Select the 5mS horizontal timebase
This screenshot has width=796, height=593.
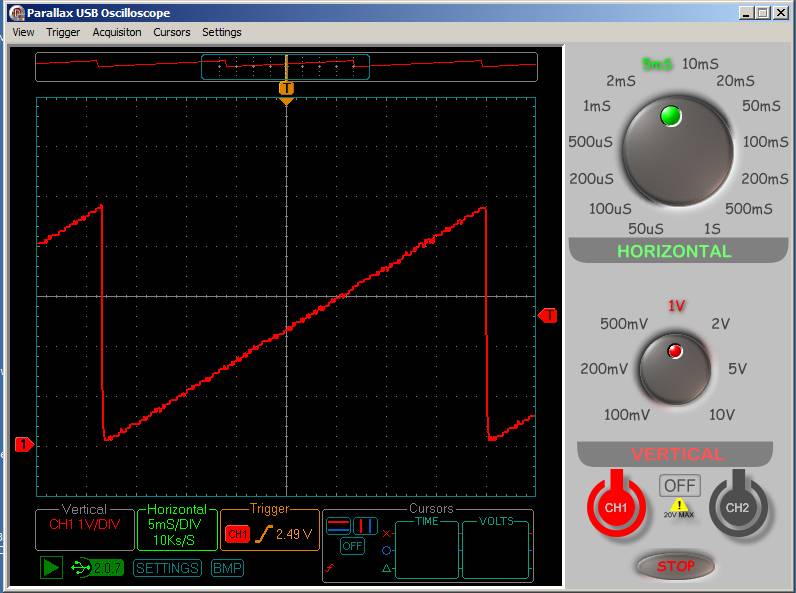pos(657,64)
